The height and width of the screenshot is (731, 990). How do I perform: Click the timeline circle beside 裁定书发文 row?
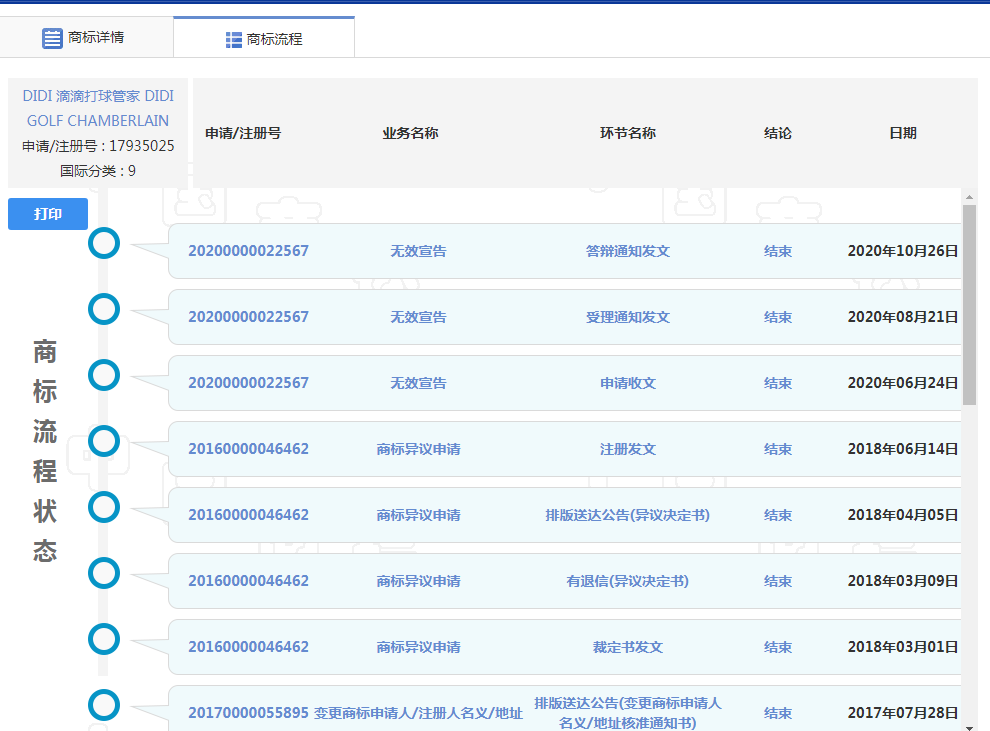(104, 639)
